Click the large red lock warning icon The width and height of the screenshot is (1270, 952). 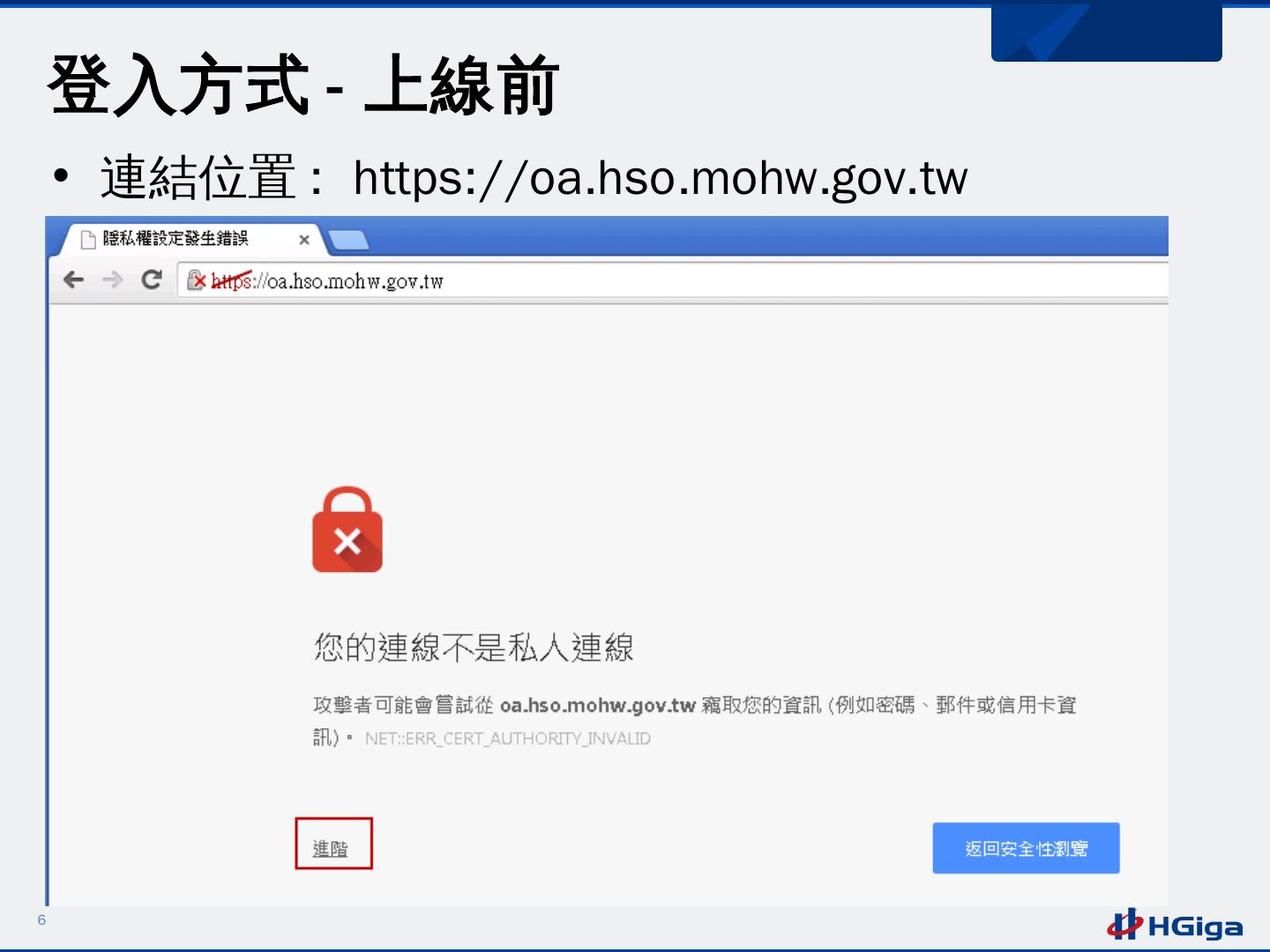click(347, 529)
